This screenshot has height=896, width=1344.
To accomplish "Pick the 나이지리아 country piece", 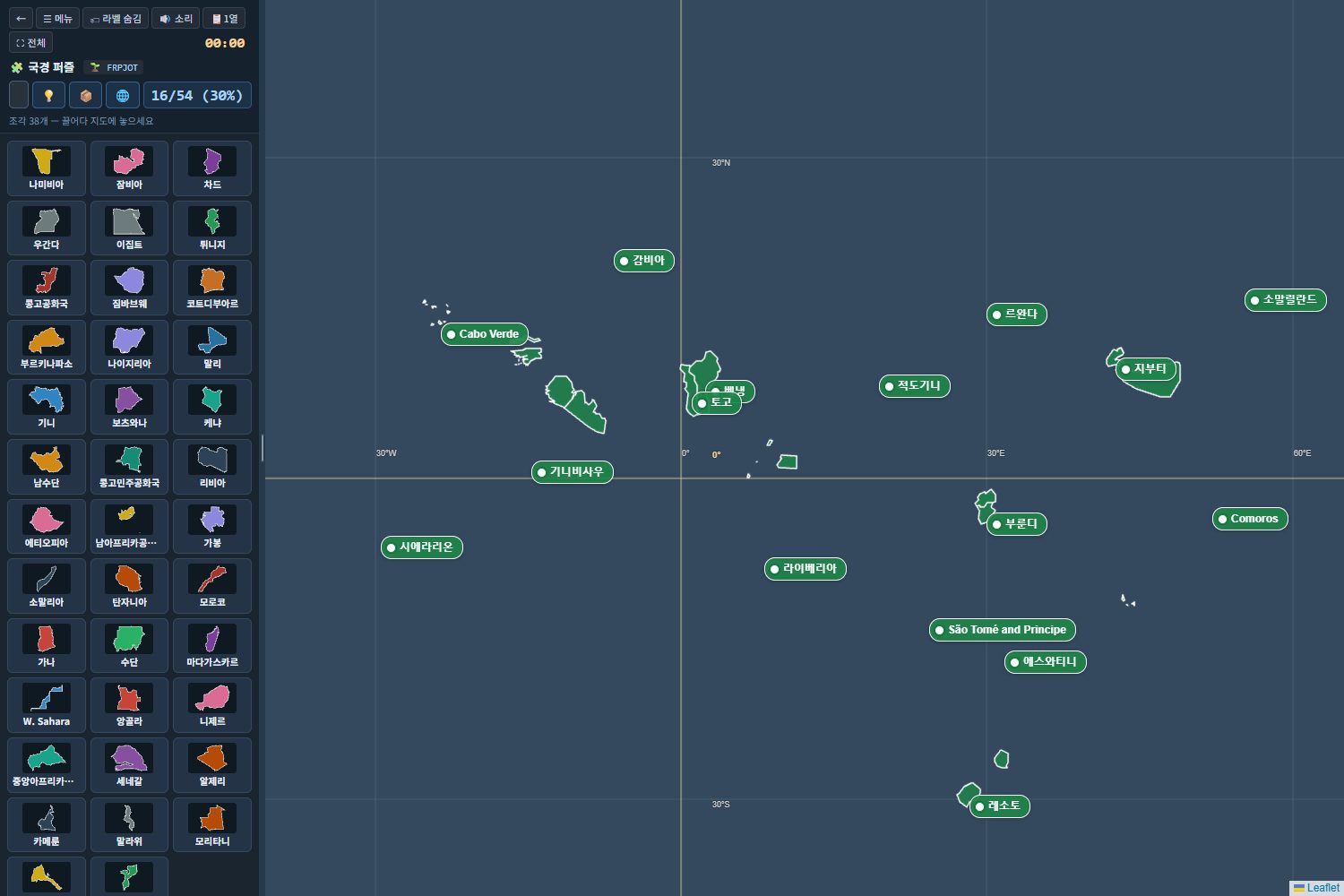I will click(129, 348).
